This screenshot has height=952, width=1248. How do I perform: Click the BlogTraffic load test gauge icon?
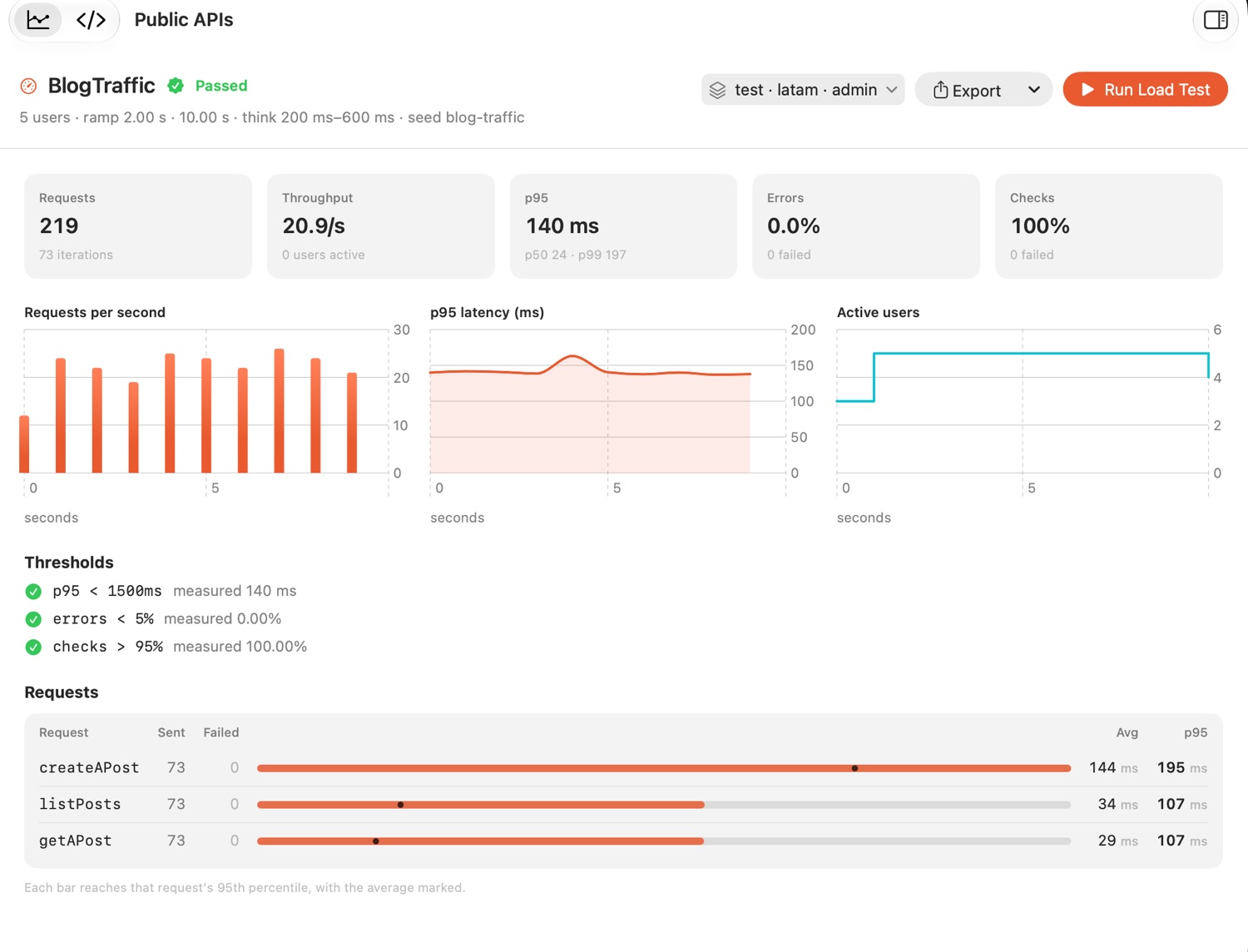[28, 86]
